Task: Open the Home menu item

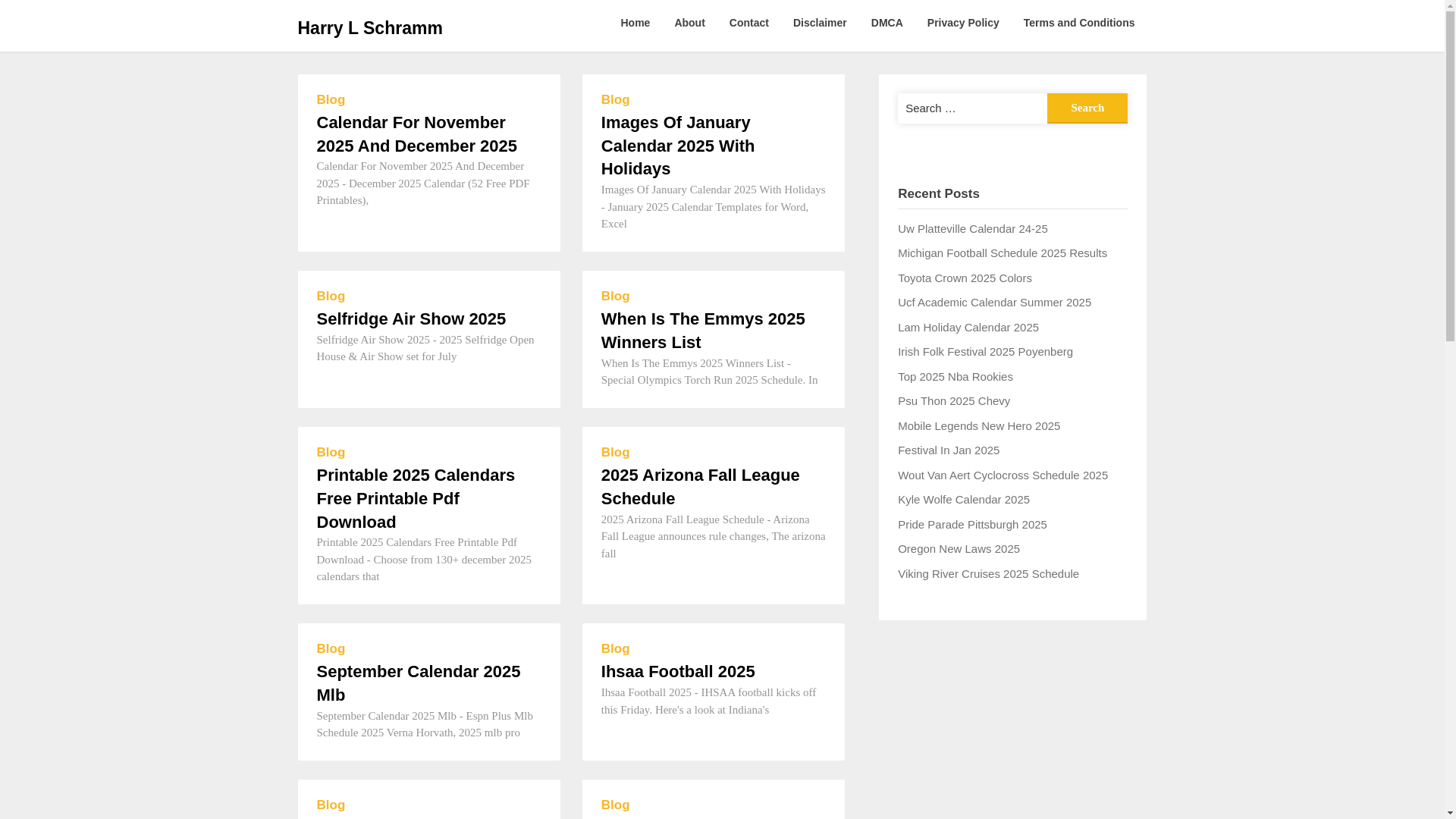Action: pos(635,23)
